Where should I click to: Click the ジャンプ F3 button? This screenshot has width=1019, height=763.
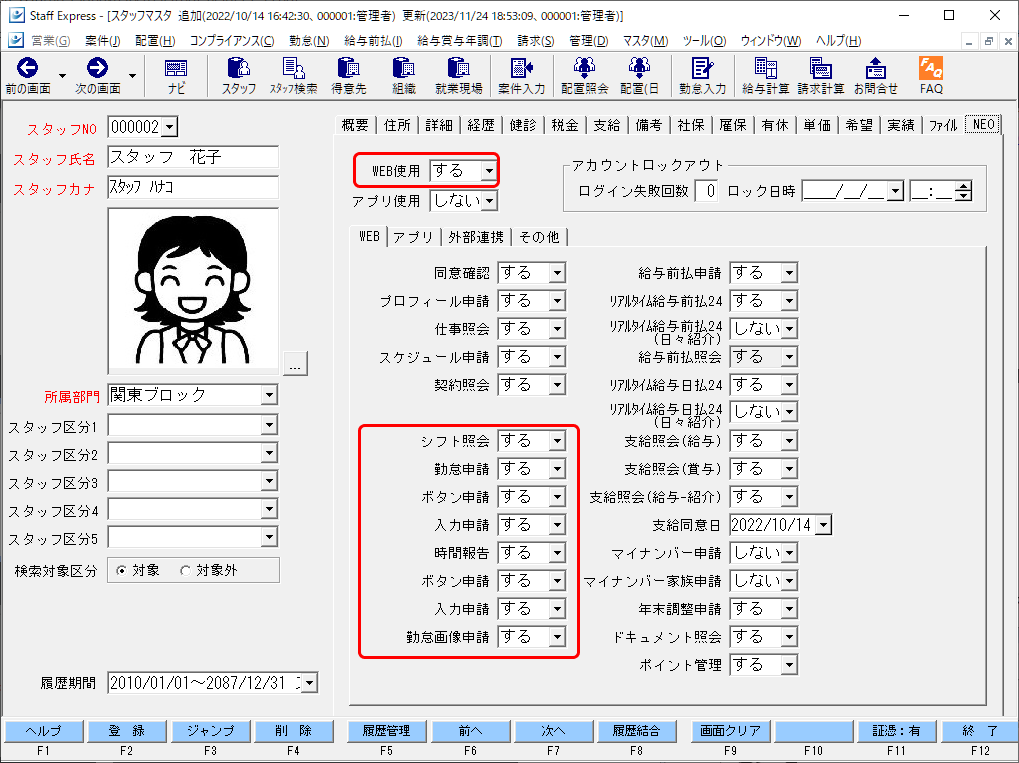click(x=211, y=731)
